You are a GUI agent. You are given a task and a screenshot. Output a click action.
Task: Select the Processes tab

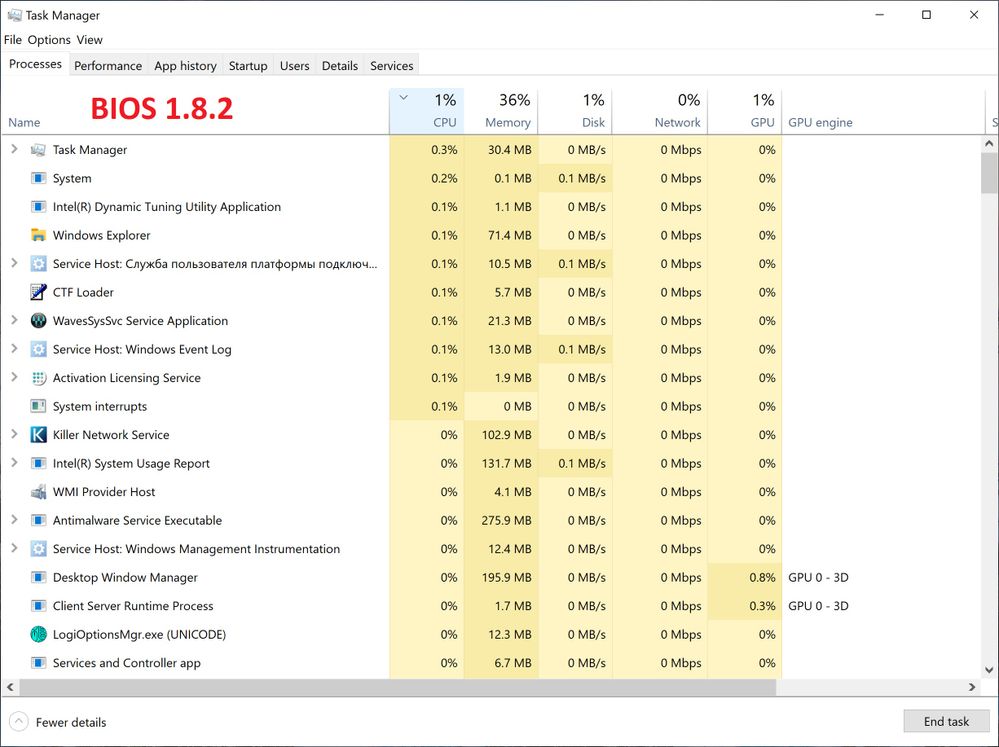(x=35, y=64)
